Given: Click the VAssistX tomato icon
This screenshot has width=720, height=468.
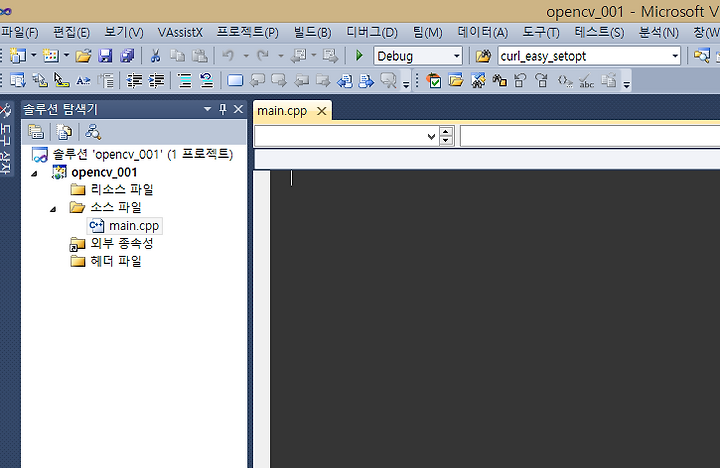Looking at the screenshot, I should (x=433, y=81).
